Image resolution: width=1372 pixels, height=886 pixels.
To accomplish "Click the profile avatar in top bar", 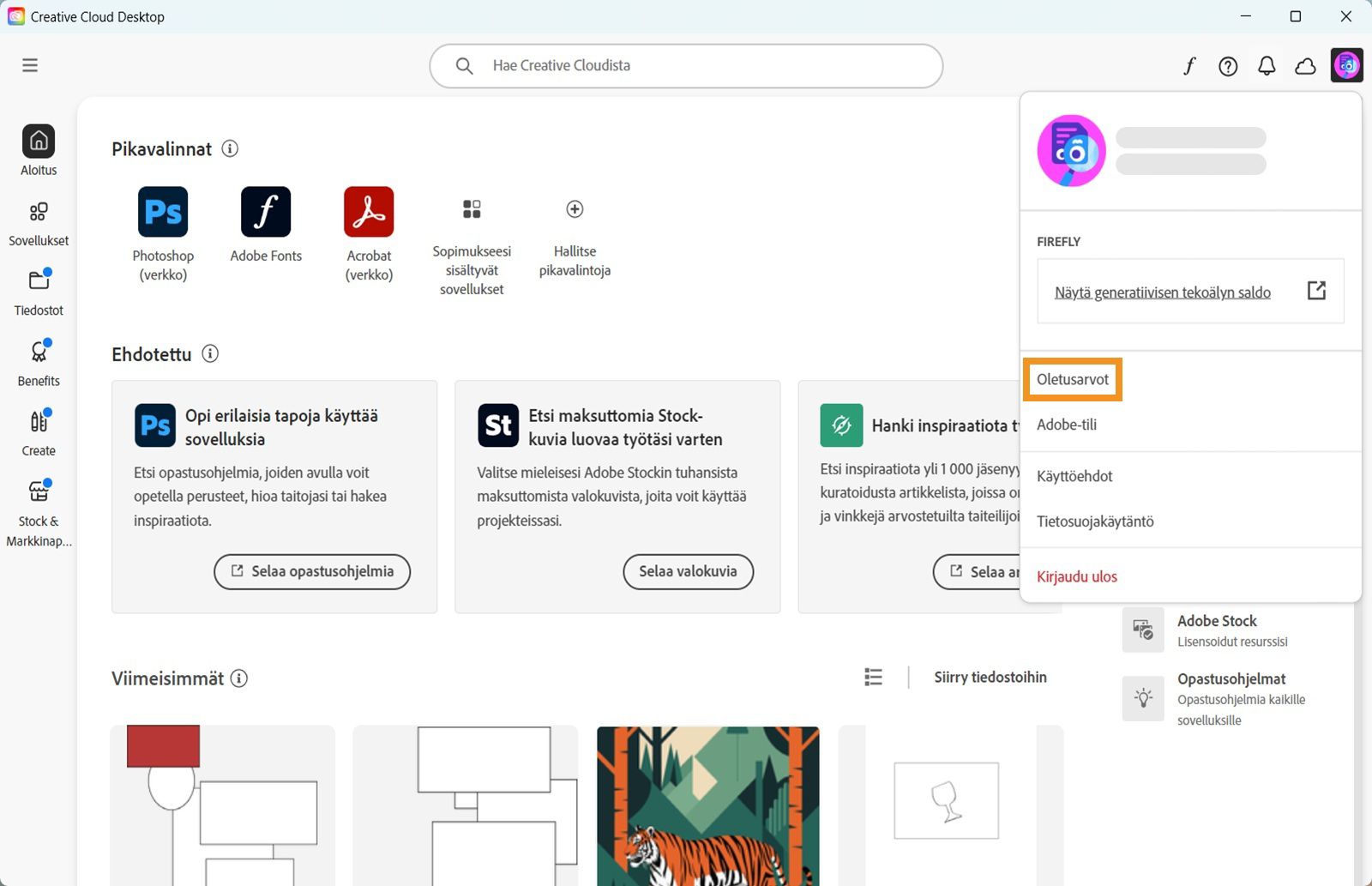I will (x=1347, y=64).
